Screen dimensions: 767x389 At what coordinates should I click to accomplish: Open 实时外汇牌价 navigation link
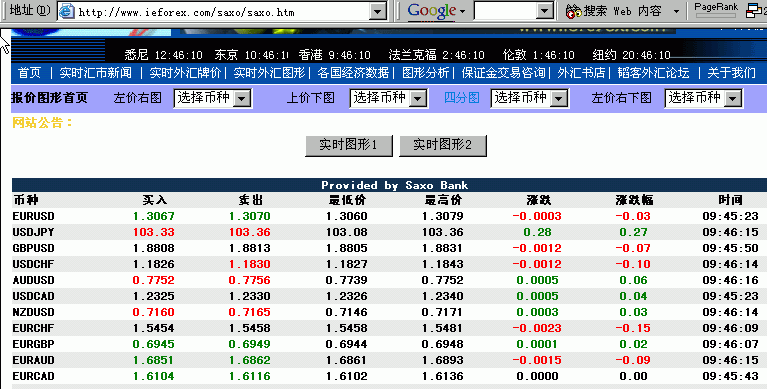[185, 73]
